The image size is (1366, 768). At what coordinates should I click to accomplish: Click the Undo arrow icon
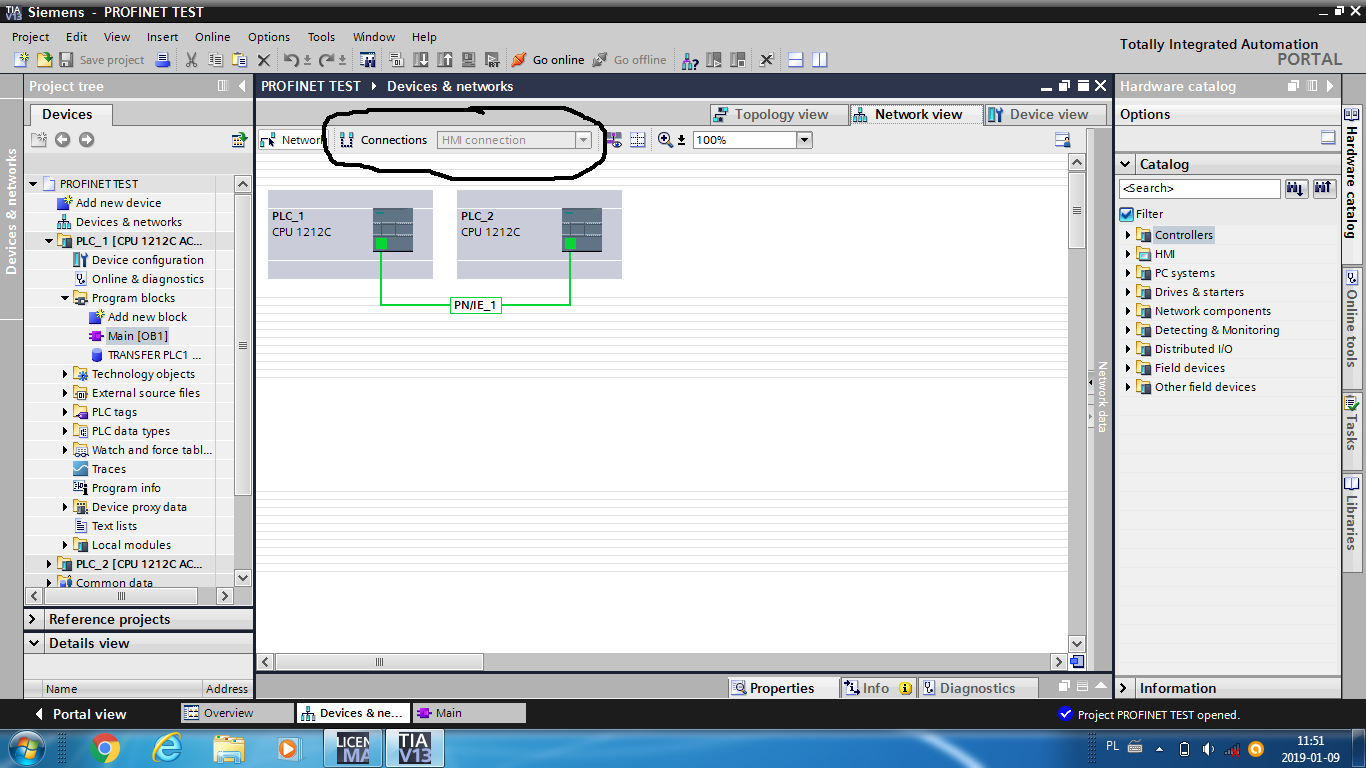pyautogui.click(x=290, y=60)
